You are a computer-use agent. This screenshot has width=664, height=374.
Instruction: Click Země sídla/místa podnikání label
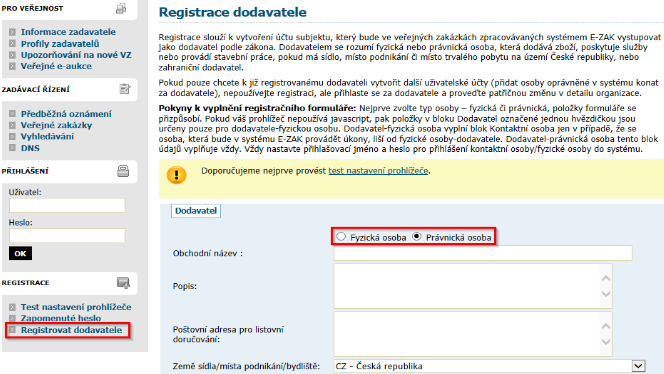click(246, 366)
